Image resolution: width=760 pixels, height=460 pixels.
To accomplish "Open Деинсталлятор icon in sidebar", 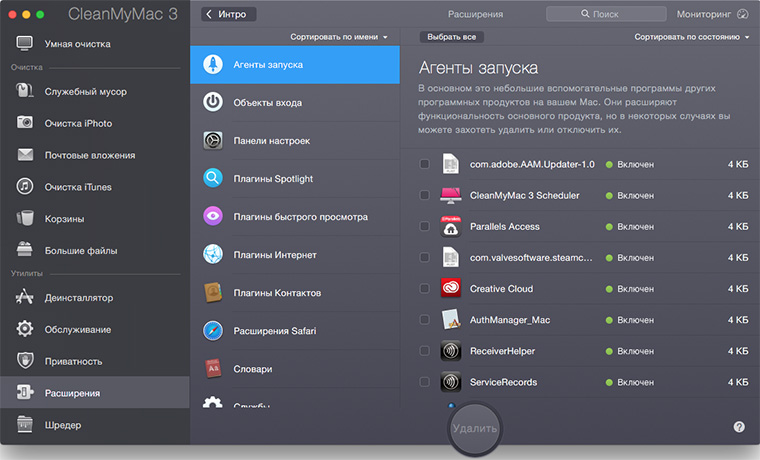I will pos(24,297).
